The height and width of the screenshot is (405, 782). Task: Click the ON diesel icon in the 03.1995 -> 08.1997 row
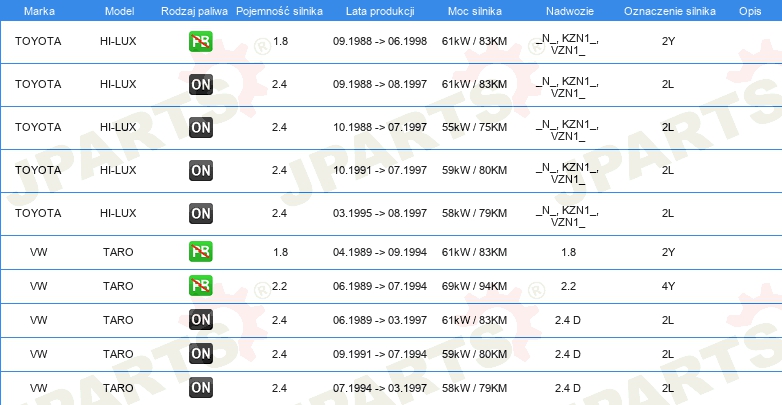(200, 213)
